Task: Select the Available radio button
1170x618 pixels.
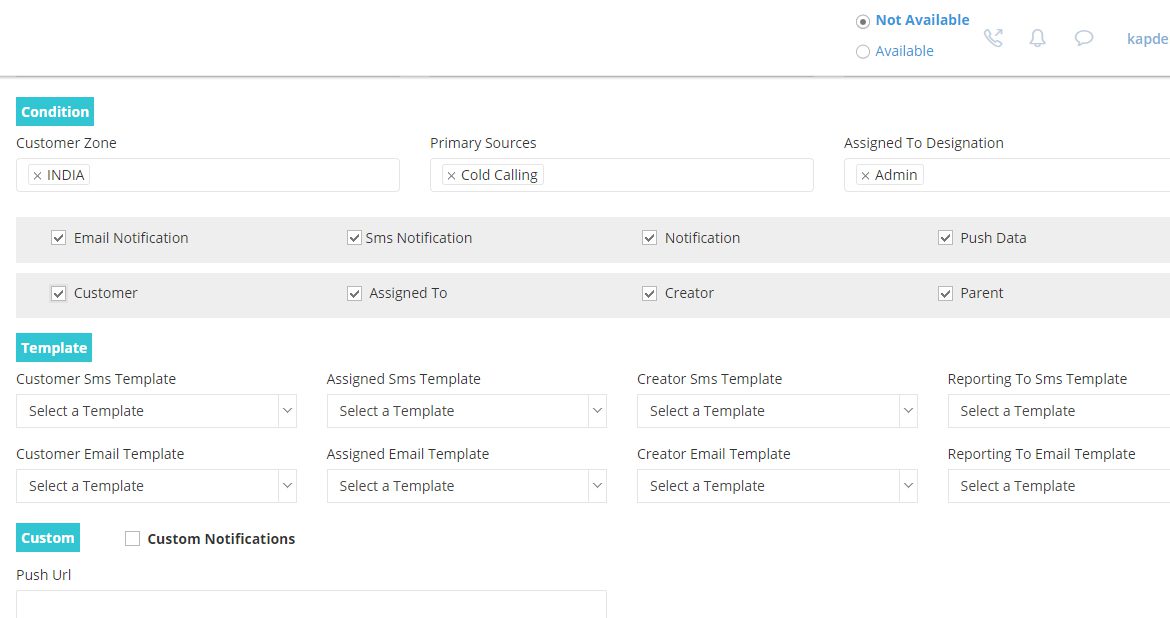Action: [x=863, y=52]
